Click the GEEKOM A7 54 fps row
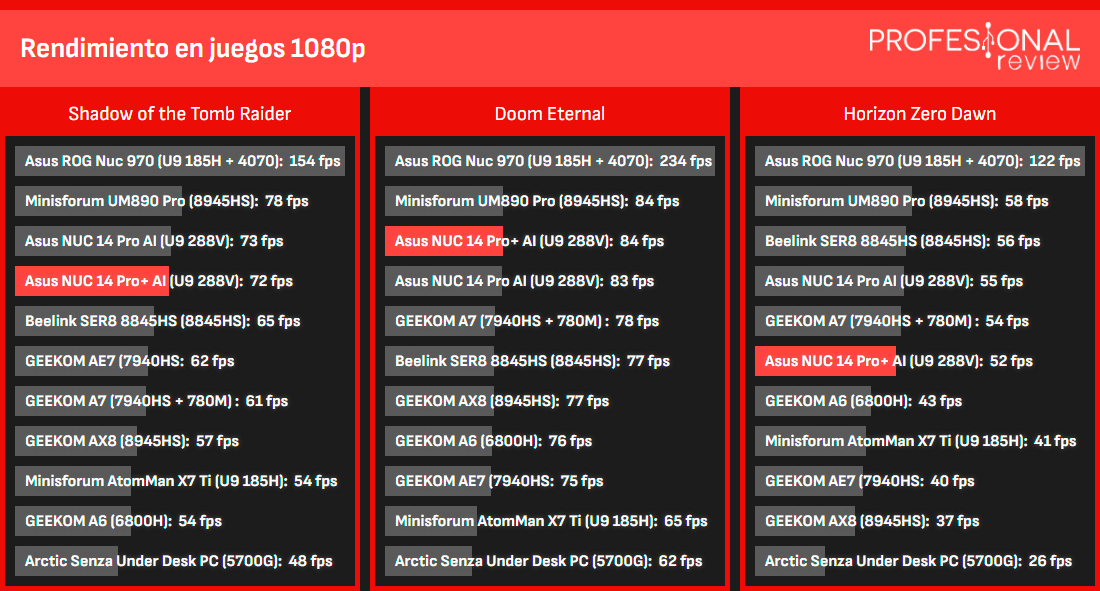The width and height of the screenshot is (1100, 591). [920, 321]
